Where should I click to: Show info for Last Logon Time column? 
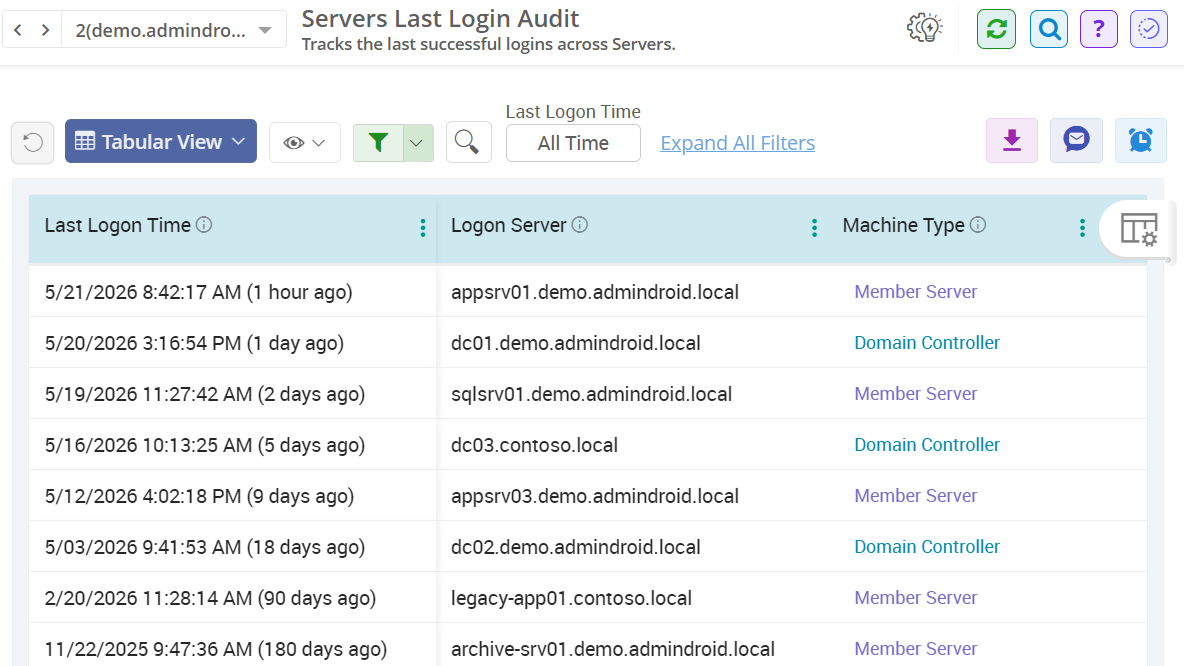pyautogui.click(x=204, y=224)
